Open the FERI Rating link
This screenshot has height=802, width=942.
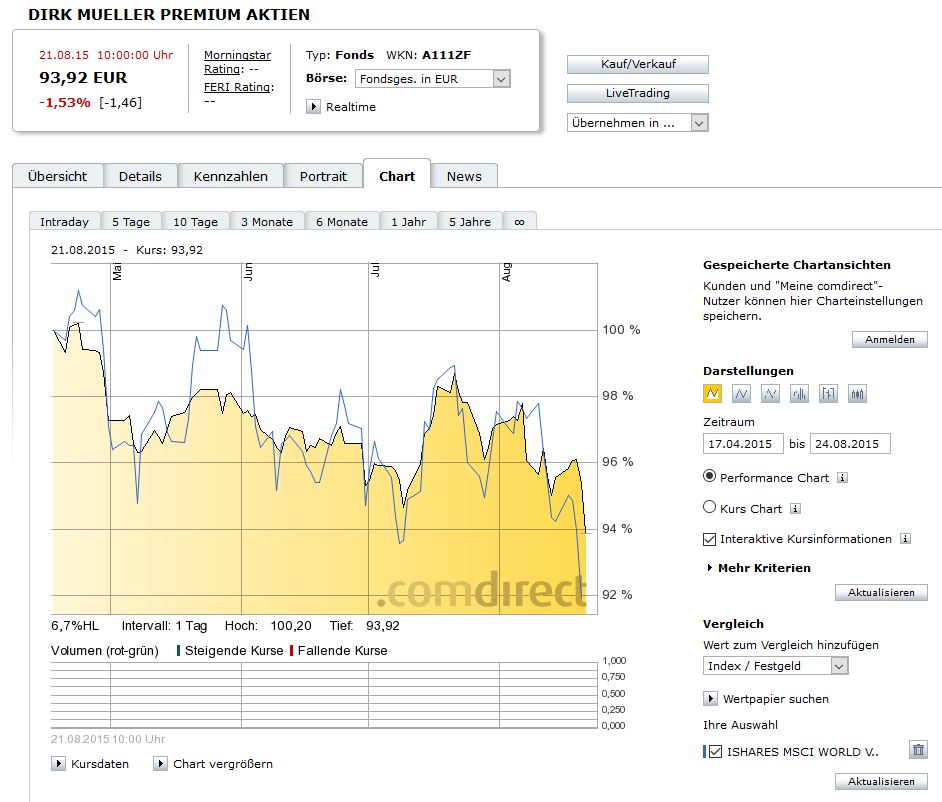pyautogui.click(x=239, y=87)
